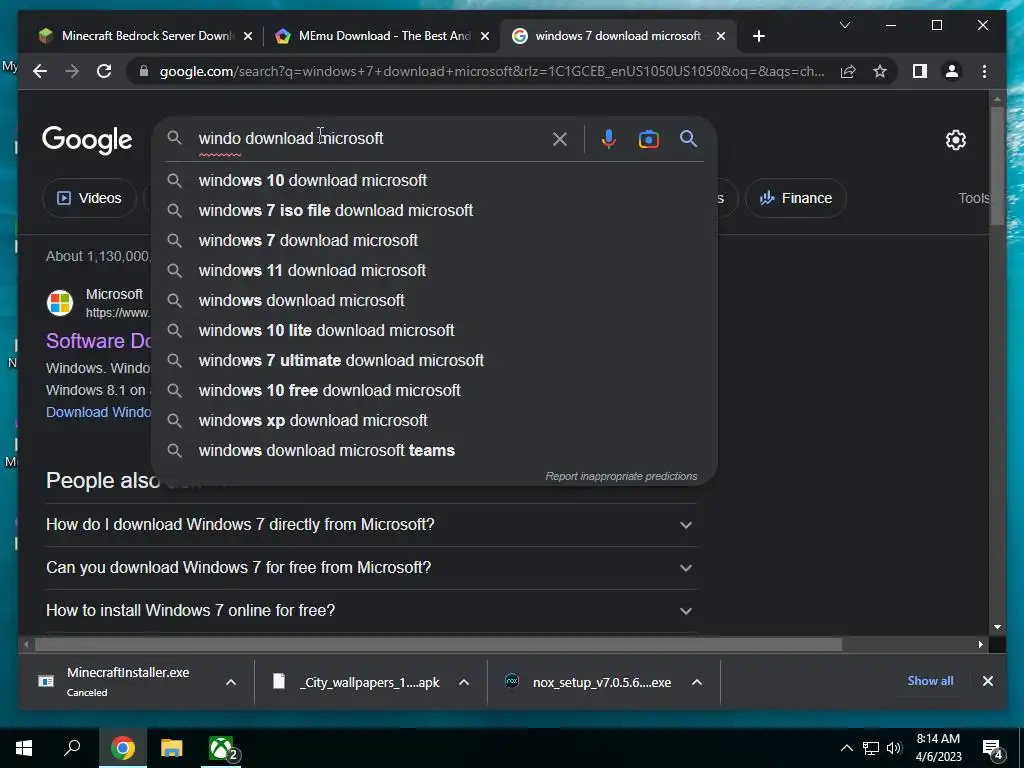Choose suggestion windows download microsoft teams
Screen dimensions: 1024x768
(x=434, y=451)
